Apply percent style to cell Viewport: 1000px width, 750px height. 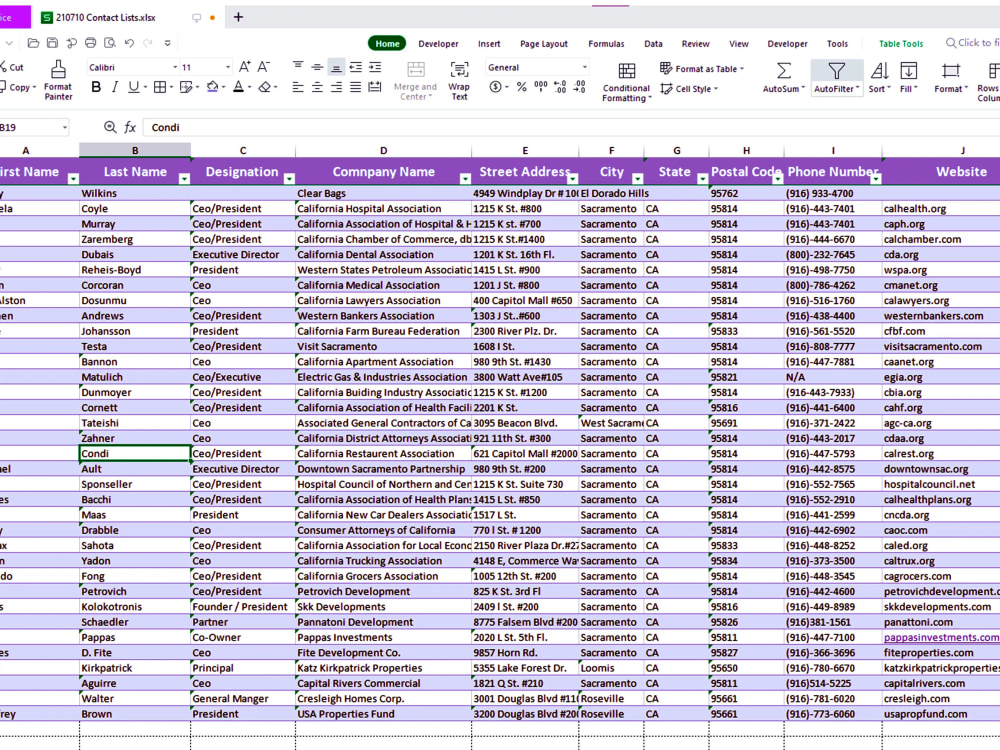point(522,87)
